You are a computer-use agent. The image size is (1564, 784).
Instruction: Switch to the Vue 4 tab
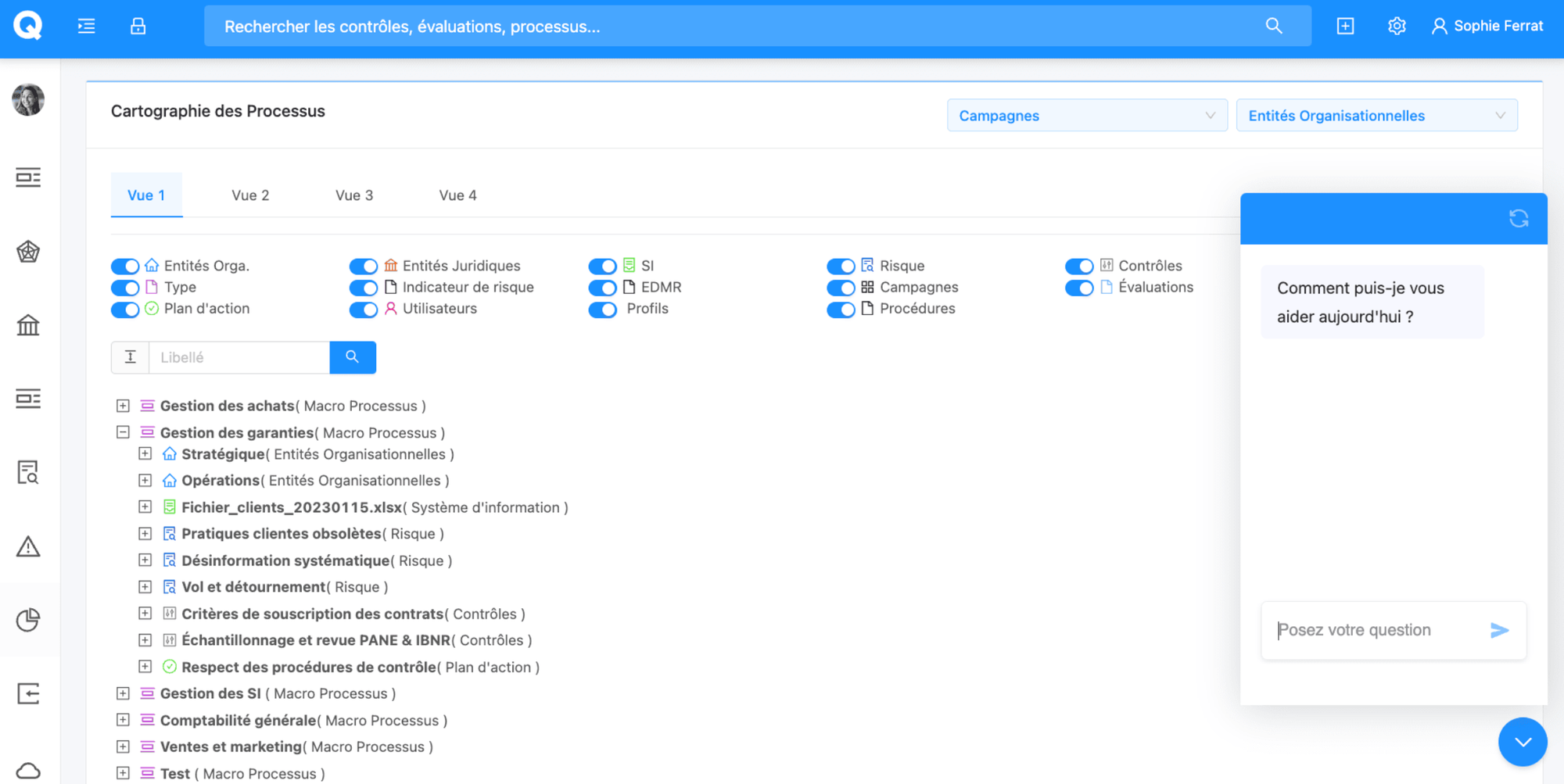point(457,195)
